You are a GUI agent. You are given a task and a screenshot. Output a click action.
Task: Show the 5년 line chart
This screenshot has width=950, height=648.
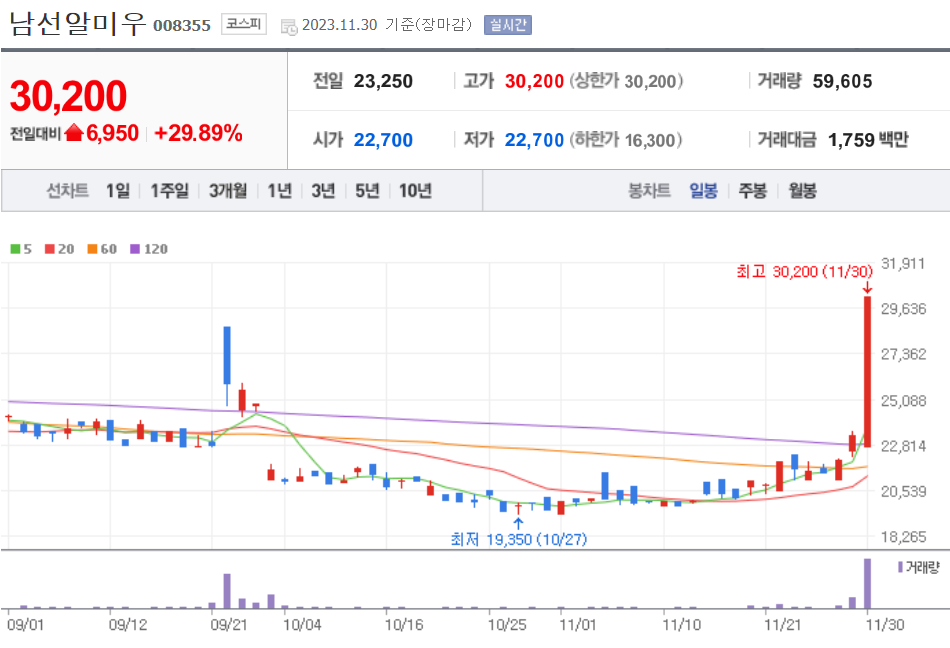coord(367,191)
